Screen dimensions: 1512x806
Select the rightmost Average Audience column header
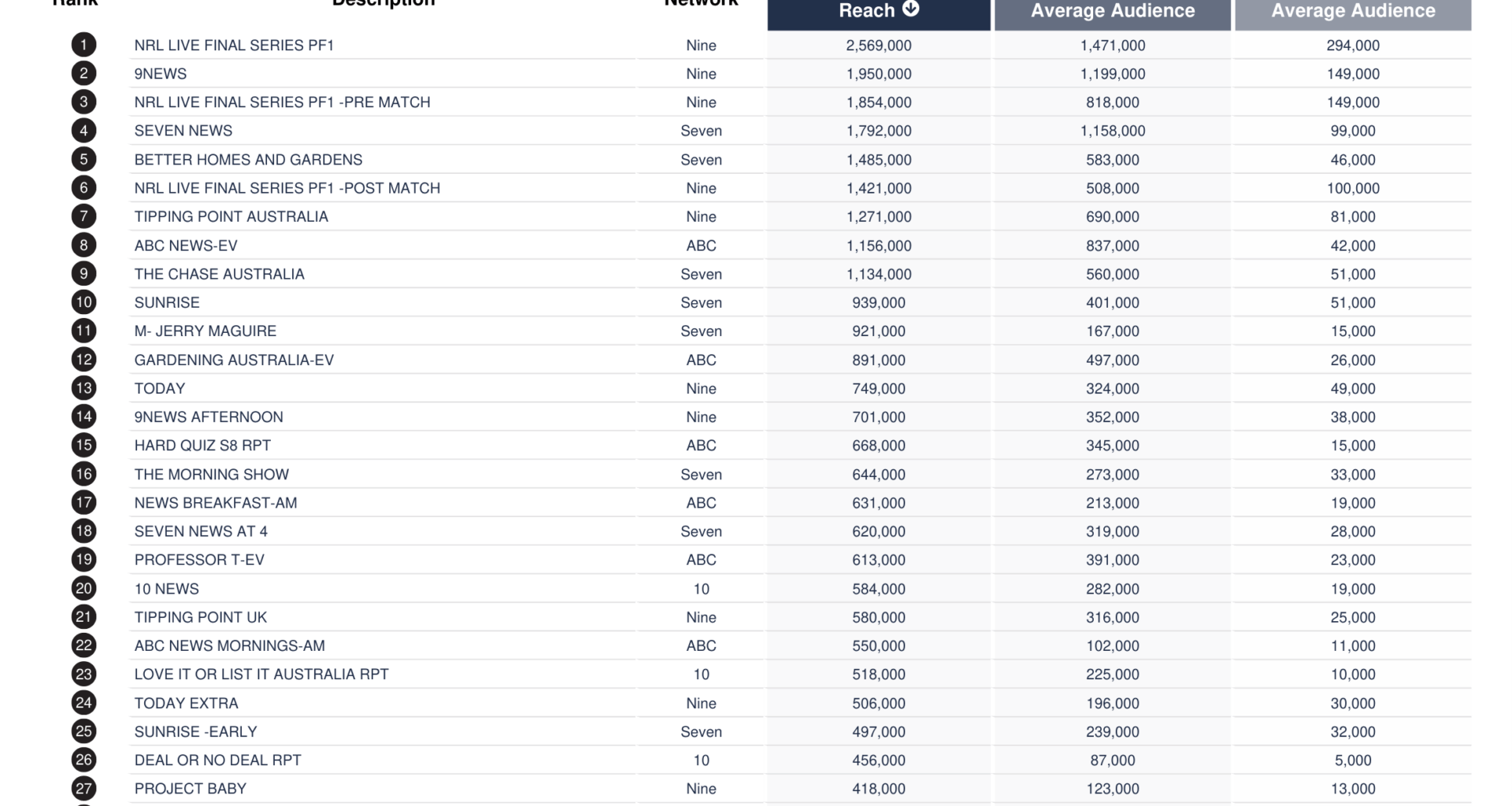coord(1352,11)
